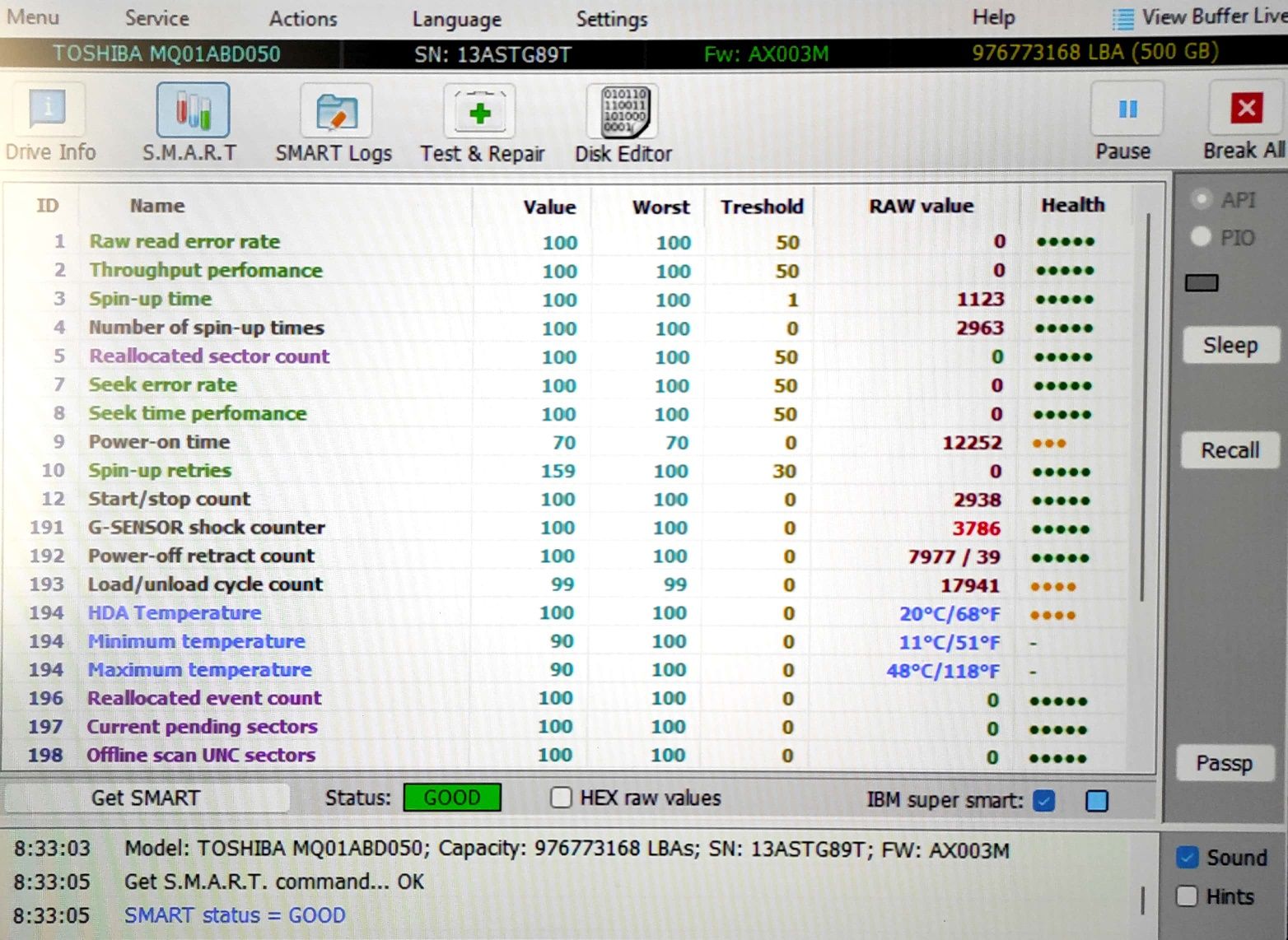Image resolution: width=1288 pixels, height=940 pixels.
Task: Select the API radio button
Action: [x=1202, y=199]
